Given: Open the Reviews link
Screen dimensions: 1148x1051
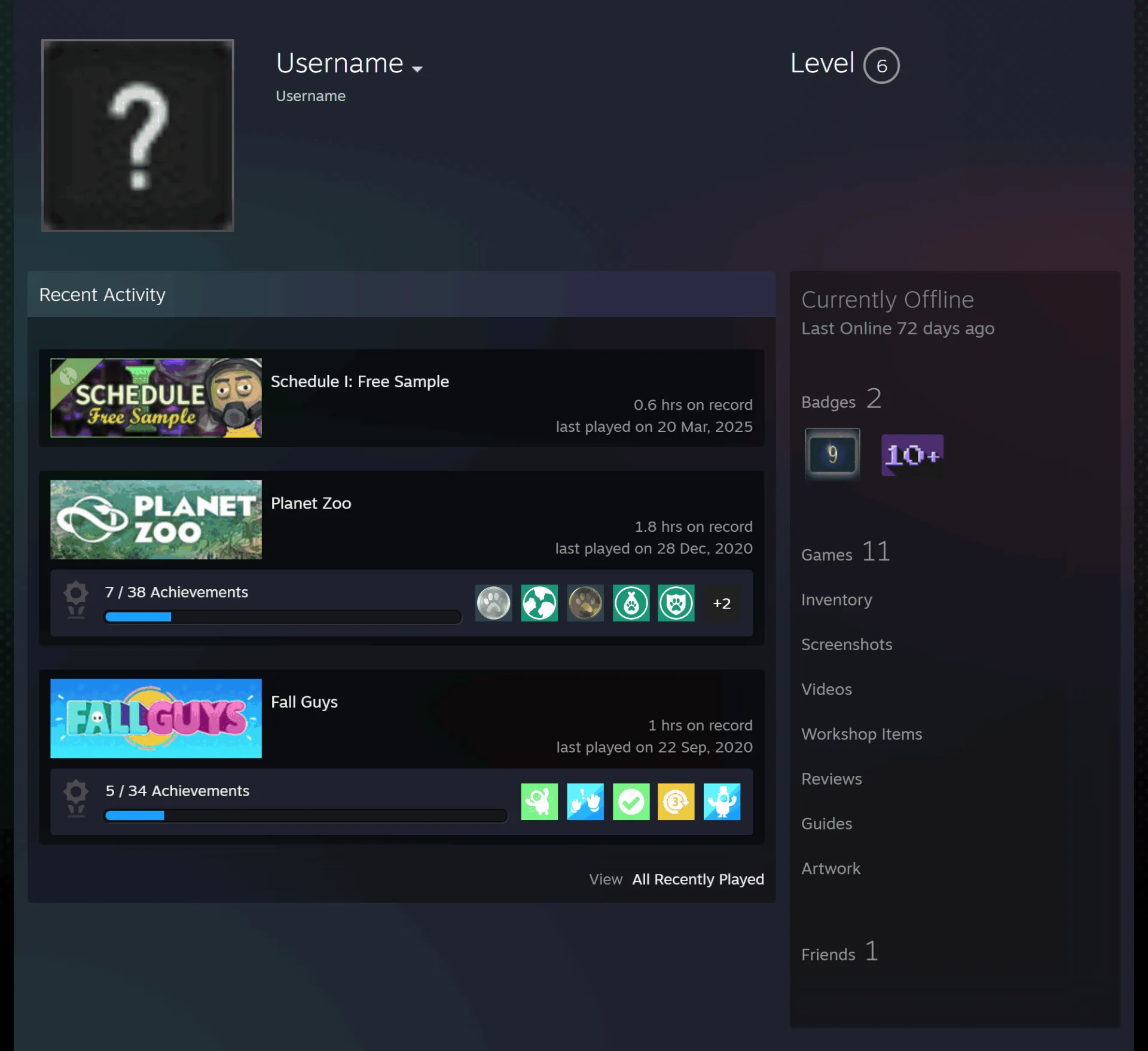Looking at the screenshot, I should pos(831,779).
